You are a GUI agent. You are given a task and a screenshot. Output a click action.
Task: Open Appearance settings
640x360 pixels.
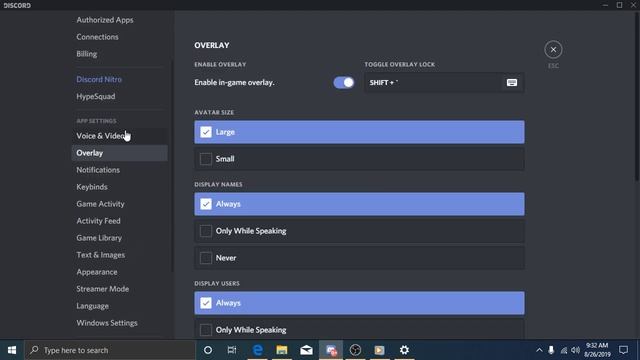[97, 272]
